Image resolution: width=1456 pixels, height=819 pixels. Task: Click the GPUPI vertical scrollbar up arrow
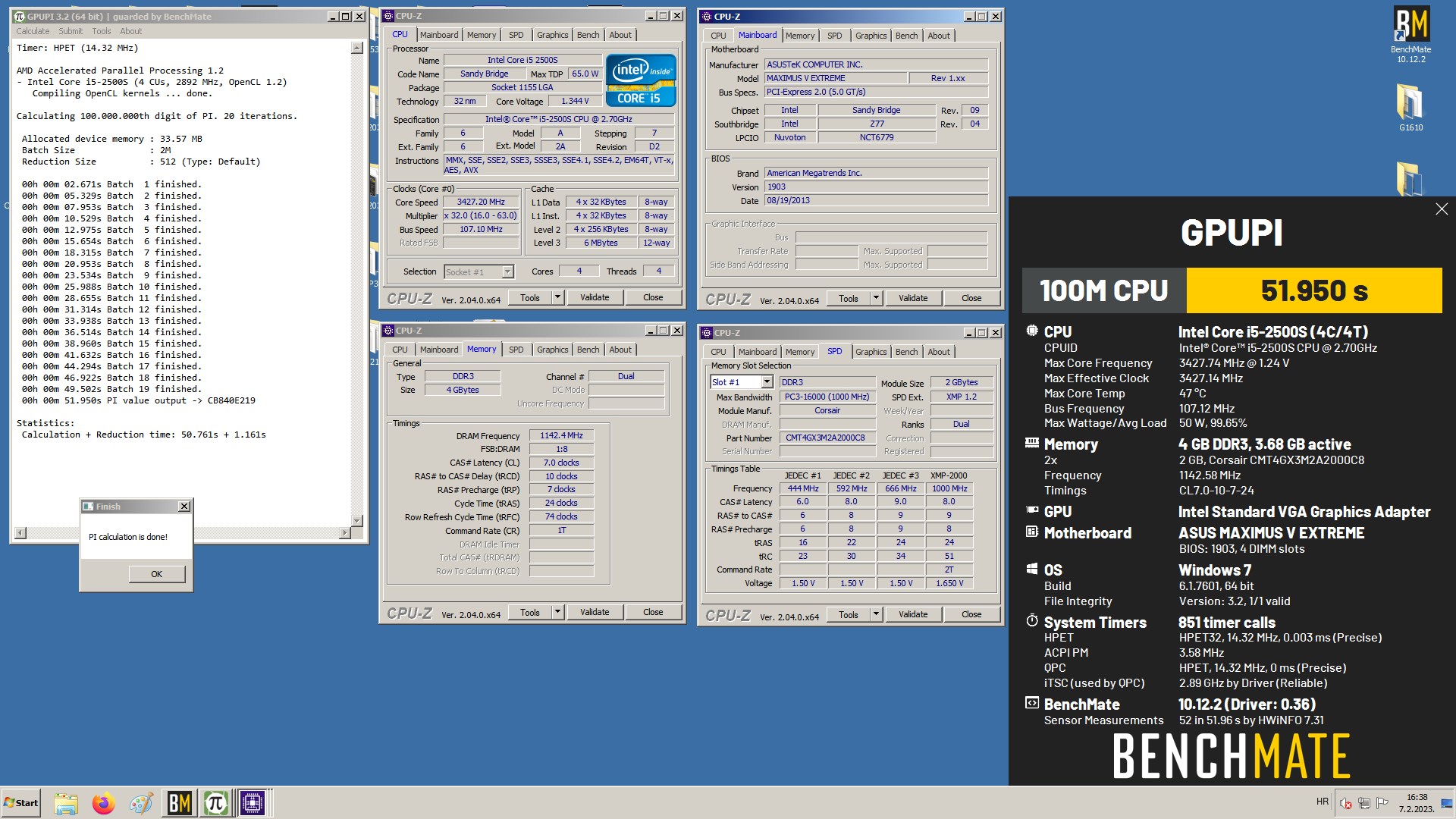coord(357,48)
